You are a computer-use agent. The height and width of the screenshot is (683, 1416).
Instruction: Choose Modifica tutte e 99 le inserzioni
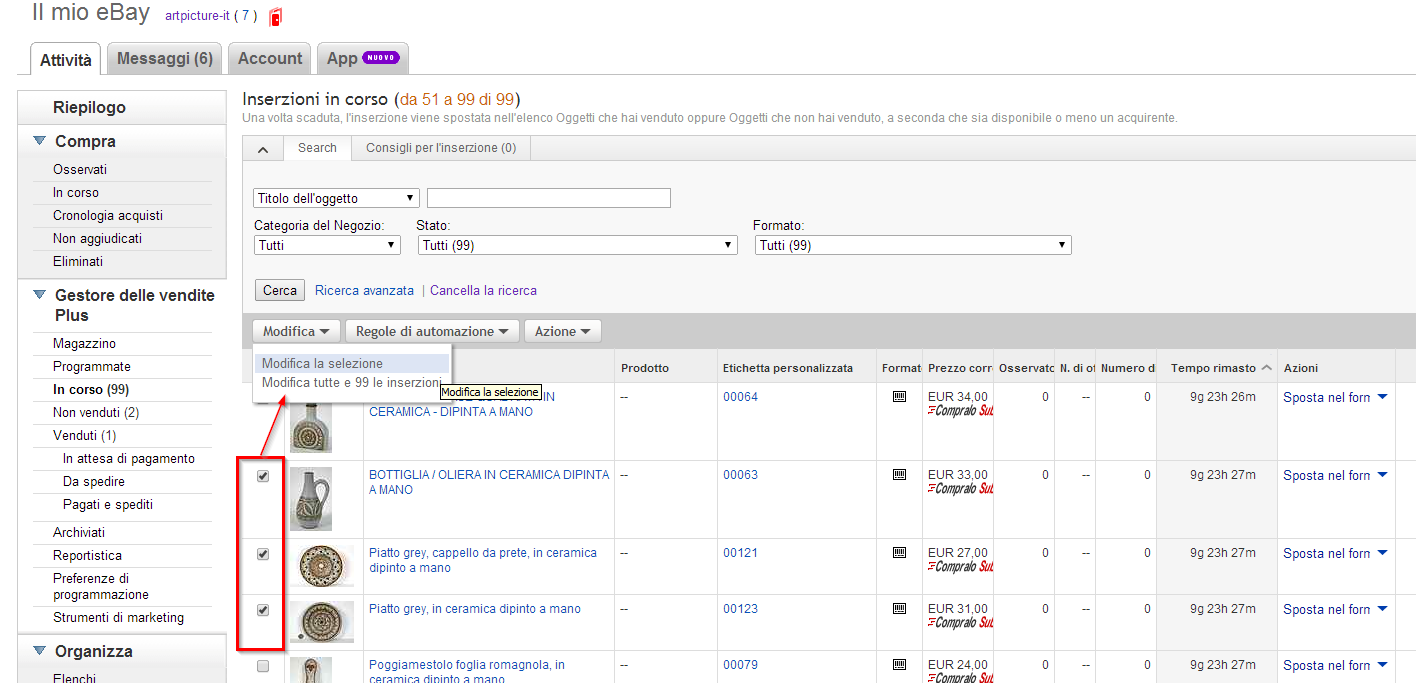[x=352, y=382]
